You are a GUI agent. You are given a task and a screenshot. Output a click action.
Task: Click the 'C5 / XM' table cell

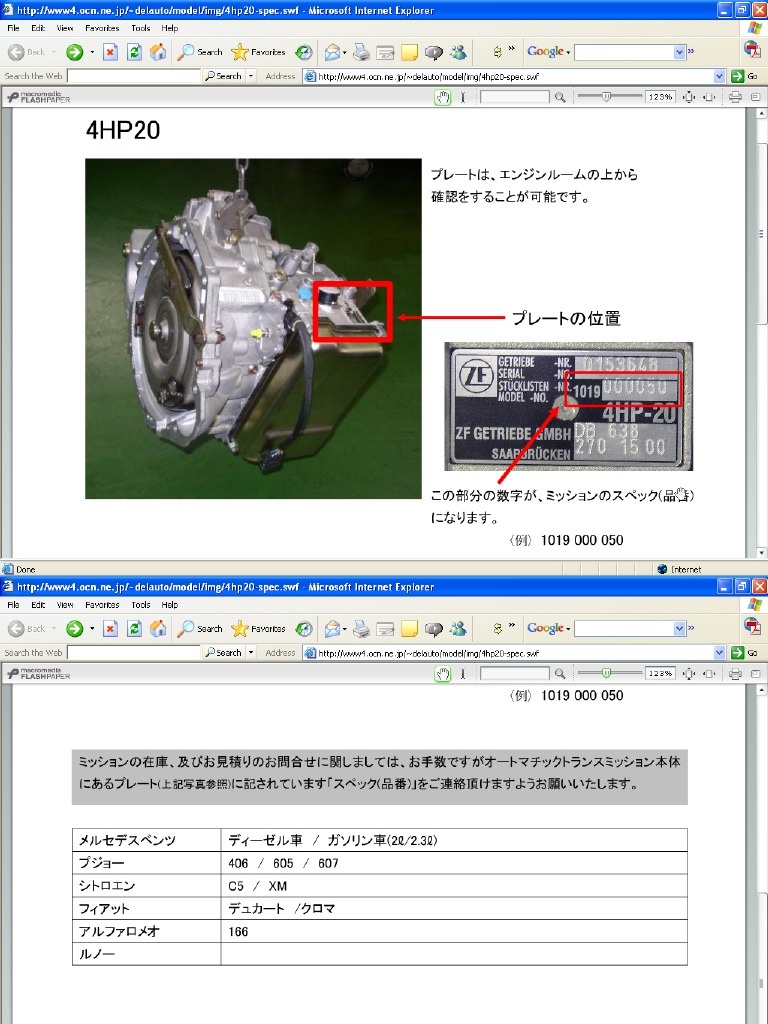[x=454, y=886]
